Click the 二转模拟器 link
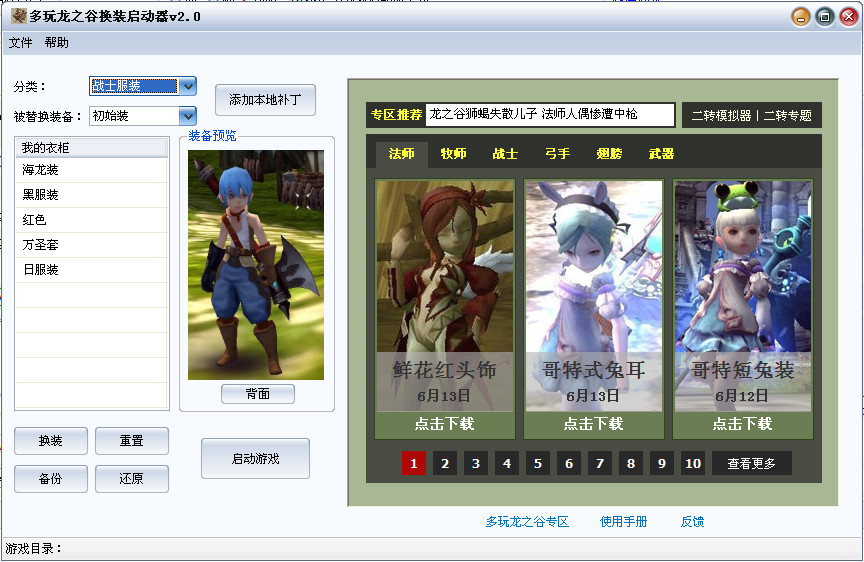Image resolution: width=864 pixels, height=562 pixels. click(x=718, y=115)
